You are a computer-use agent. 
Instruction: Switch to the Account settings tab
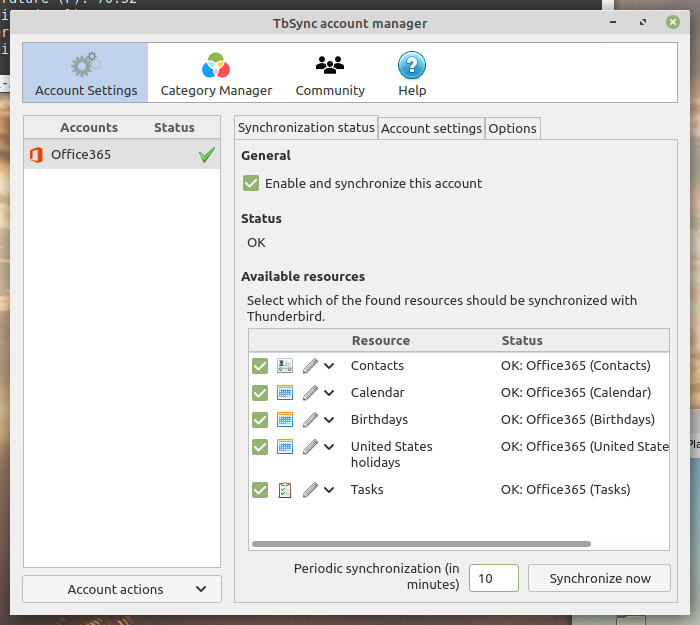coord(432,128)
